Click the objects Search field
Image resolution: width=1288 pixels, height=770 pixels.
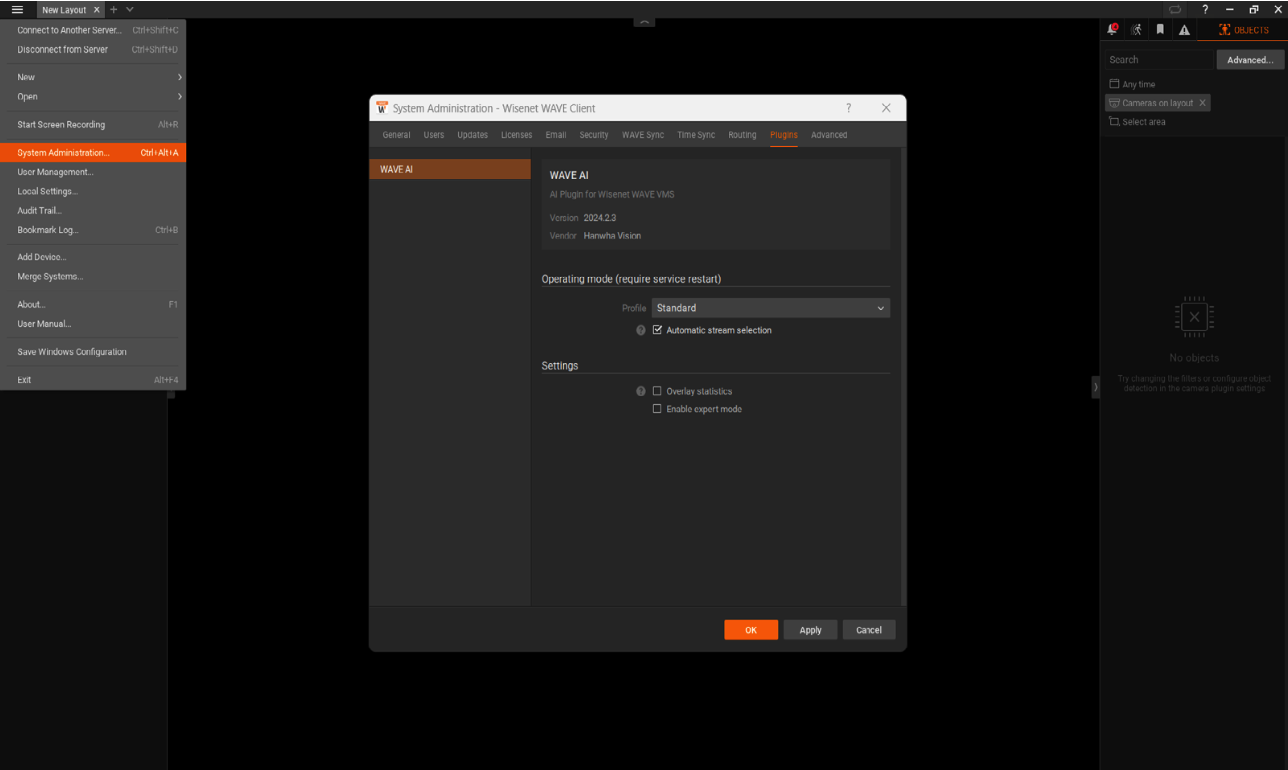1158,60
